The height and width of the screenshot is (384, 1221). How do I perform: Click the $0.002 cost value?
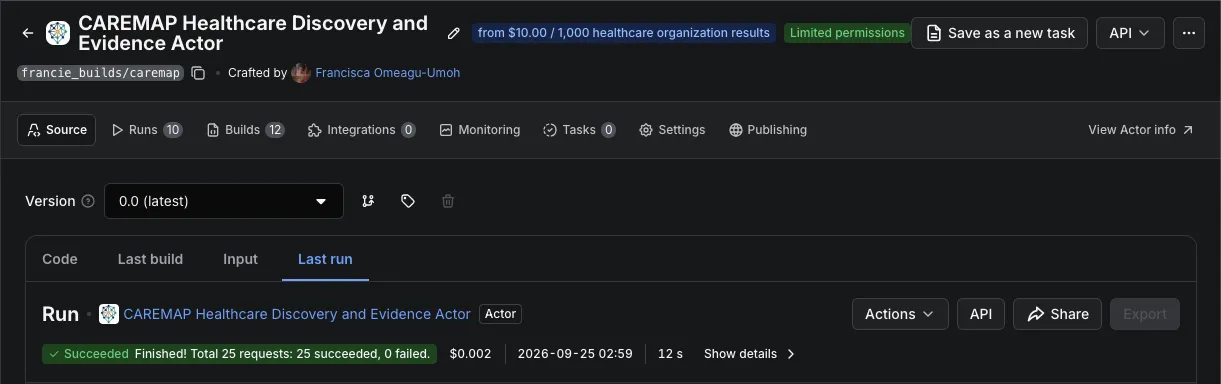[471, 354]
